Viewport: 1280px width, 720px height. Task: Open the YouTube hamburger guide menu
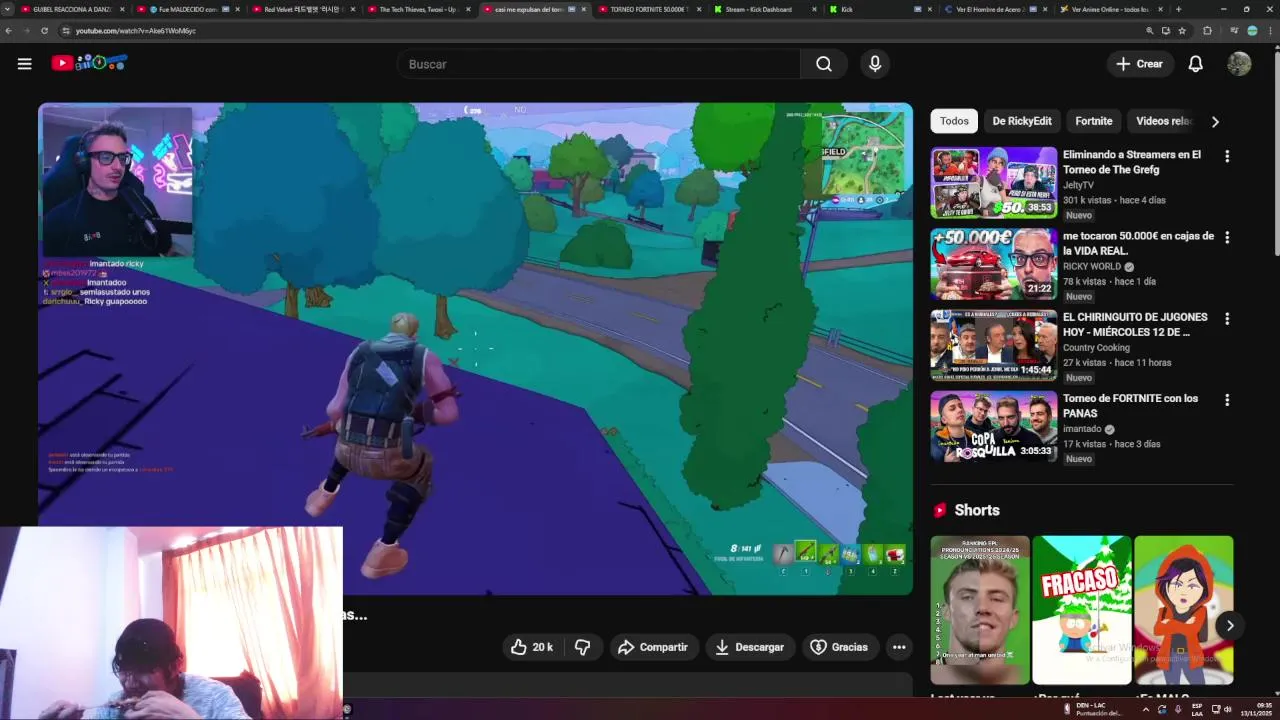[24, 64]
